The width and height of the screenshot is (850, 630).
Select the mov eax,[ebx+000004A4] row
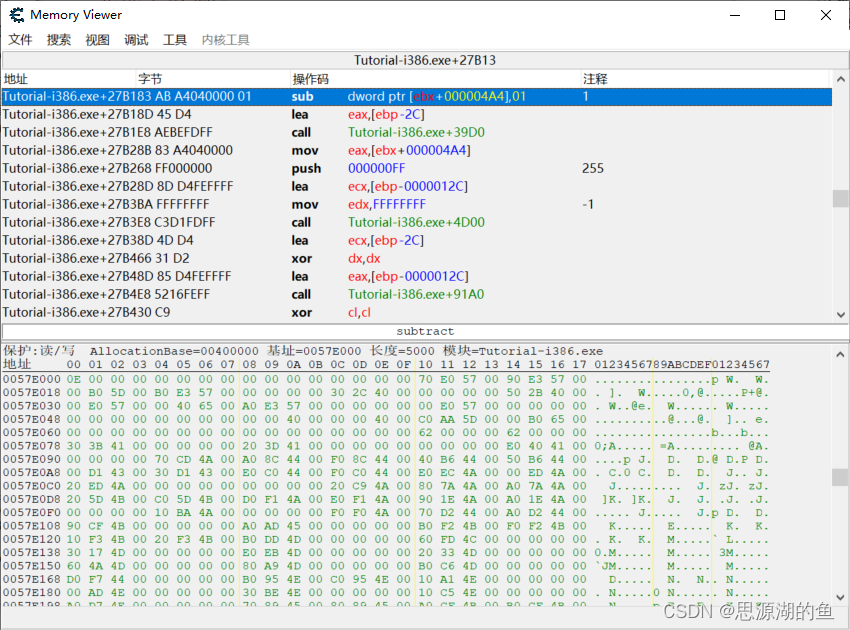[x=416, y=150]
